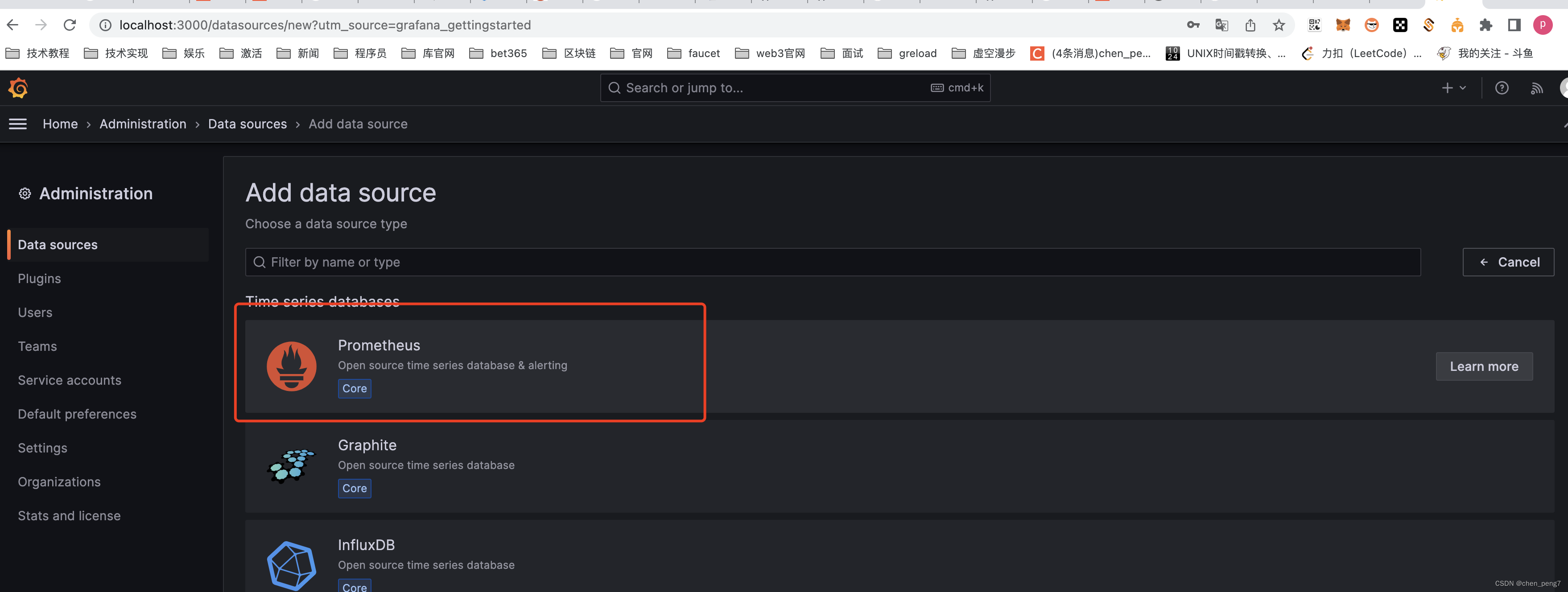Select the Graphite data source
Image resolution: width=1568 pixels, height=592 pixels.
[900, 466]
